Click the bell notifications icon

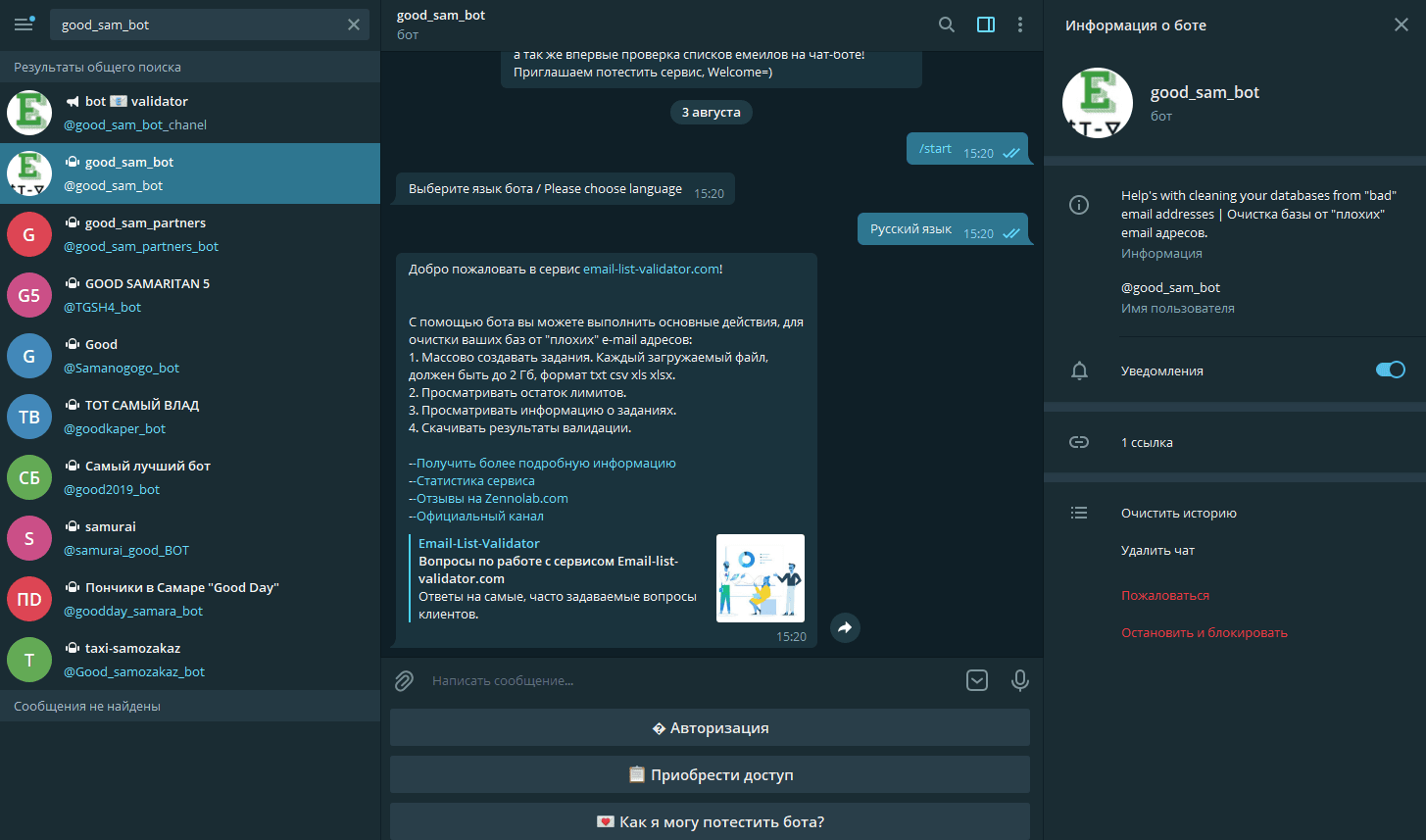[1079, 371]
